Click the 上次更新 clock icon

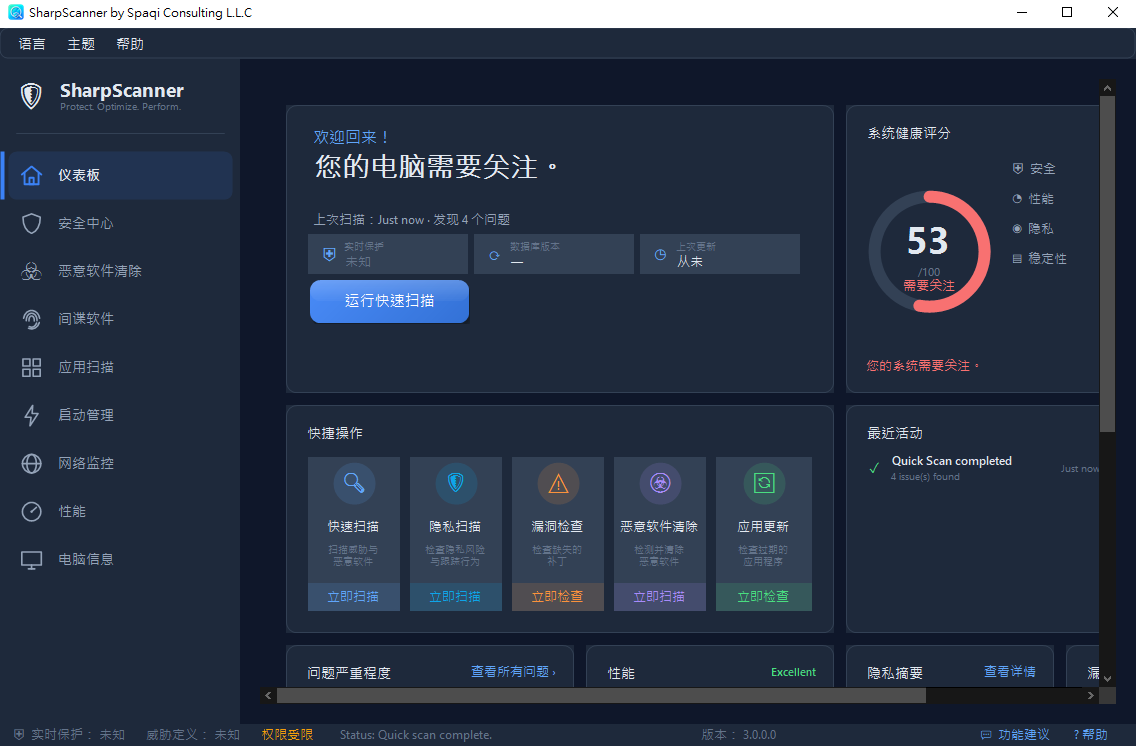(x=661, y=255)
